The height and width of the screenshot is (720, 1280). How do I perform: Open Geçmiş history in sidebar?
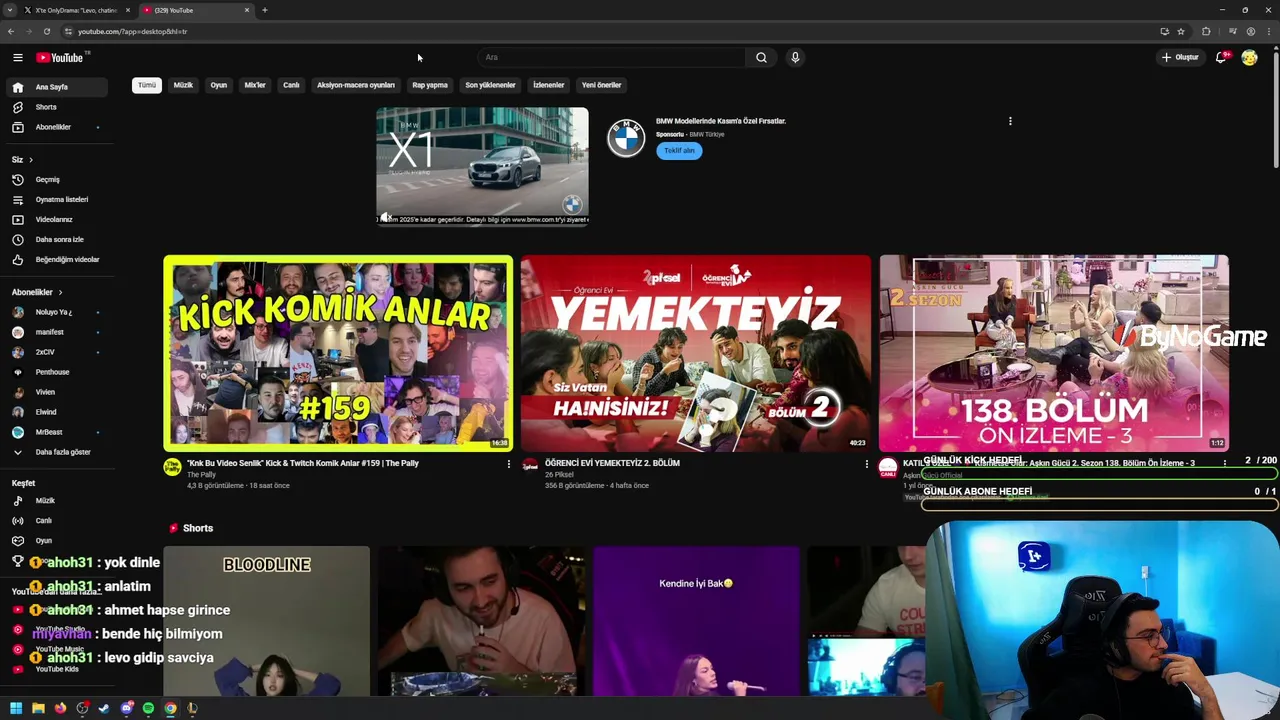pyautogui.click(x=56, y=179)
